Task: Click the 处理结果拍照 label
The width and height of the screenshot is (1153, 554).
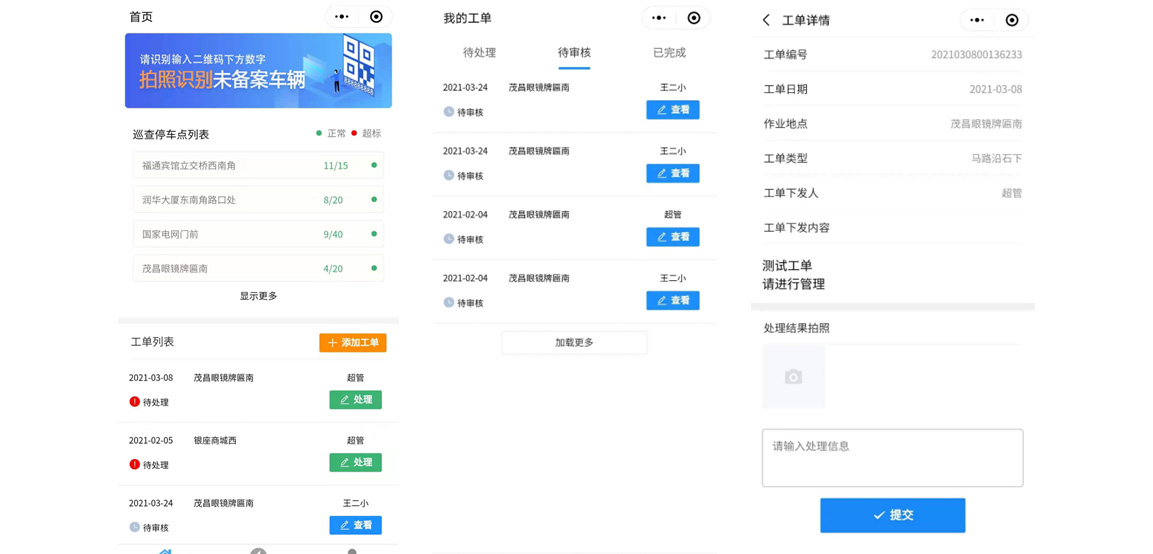Action: tap(796, 328)
